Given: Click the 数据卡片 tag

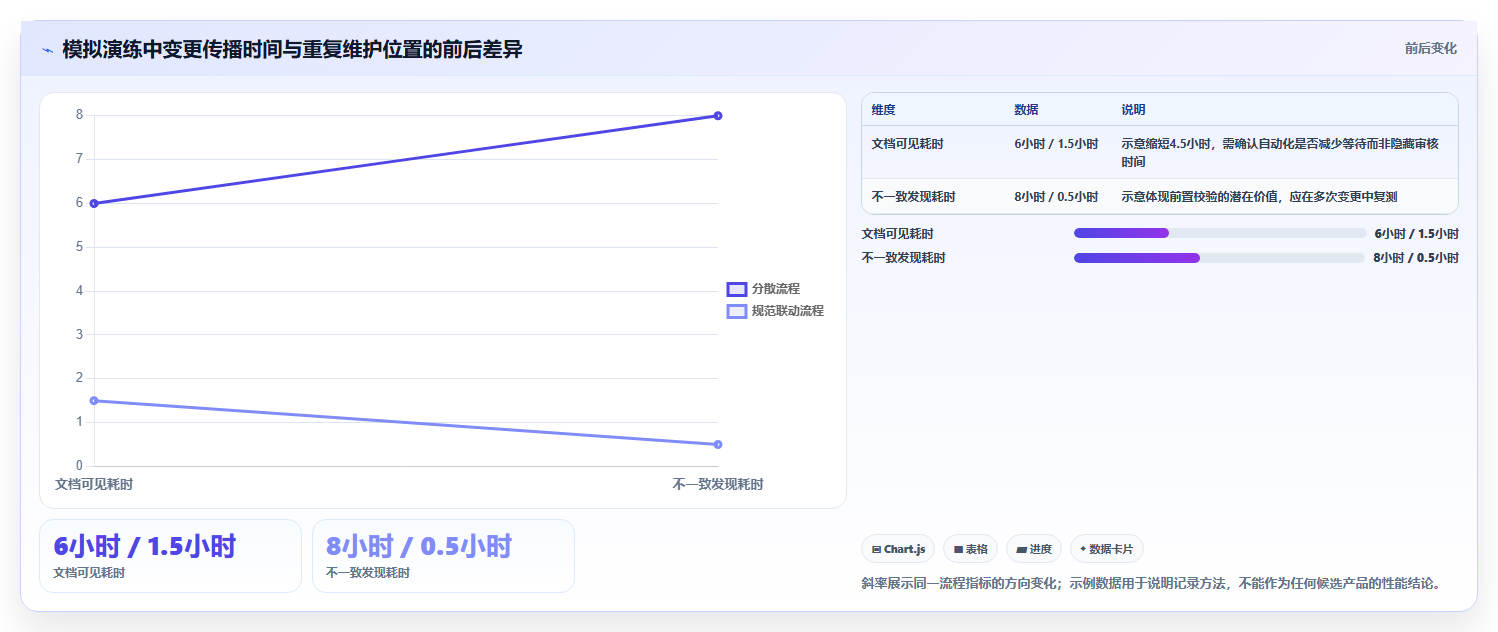Looking at the screenshot, I should pyautogui.click(x=1107, y=549).
